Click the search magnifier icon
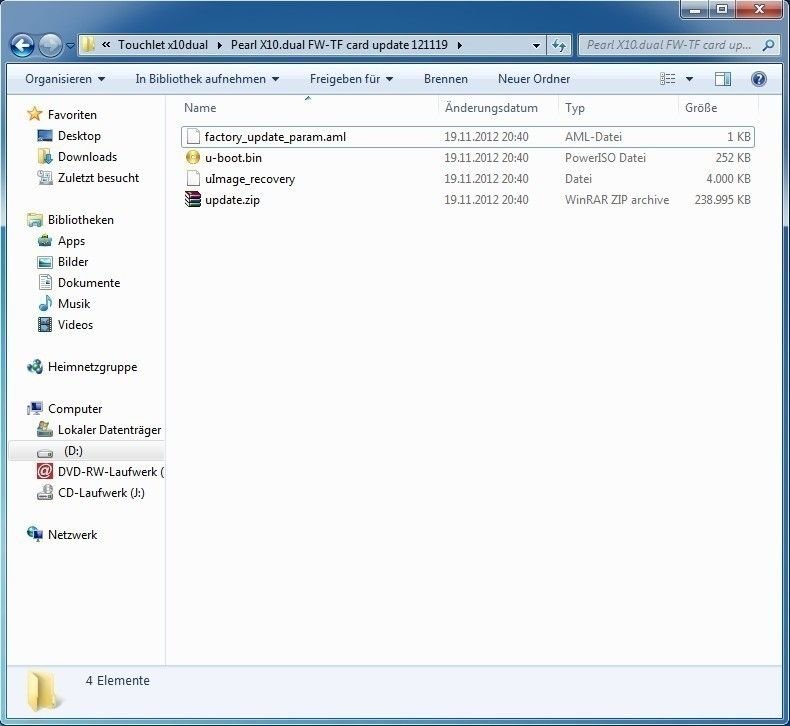The height and width of the screenshot is (726, 790). pos(768,45)
